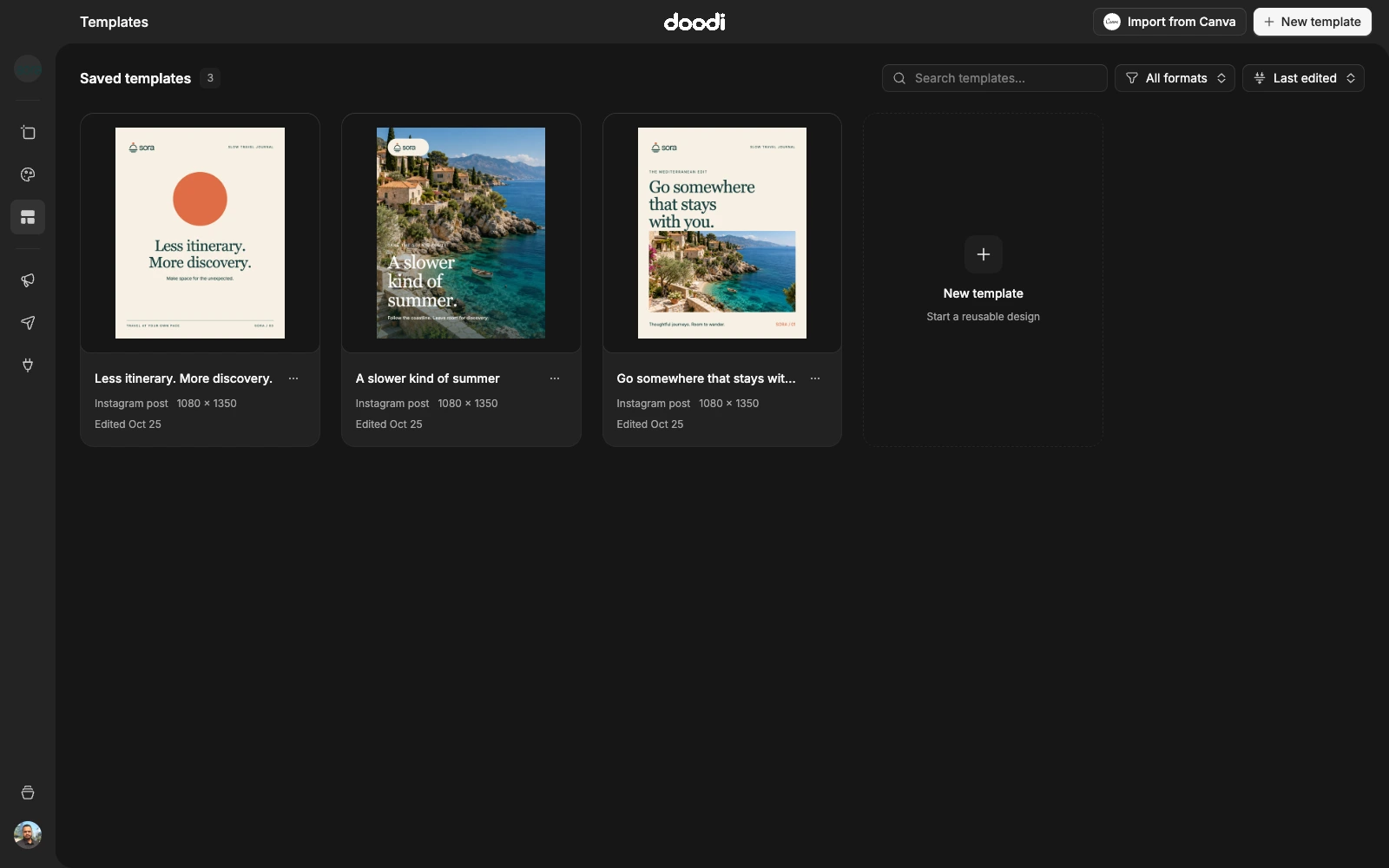Click the plus icon in New template card
This screenshot has height=868, width=1389.
coord(984,254)
